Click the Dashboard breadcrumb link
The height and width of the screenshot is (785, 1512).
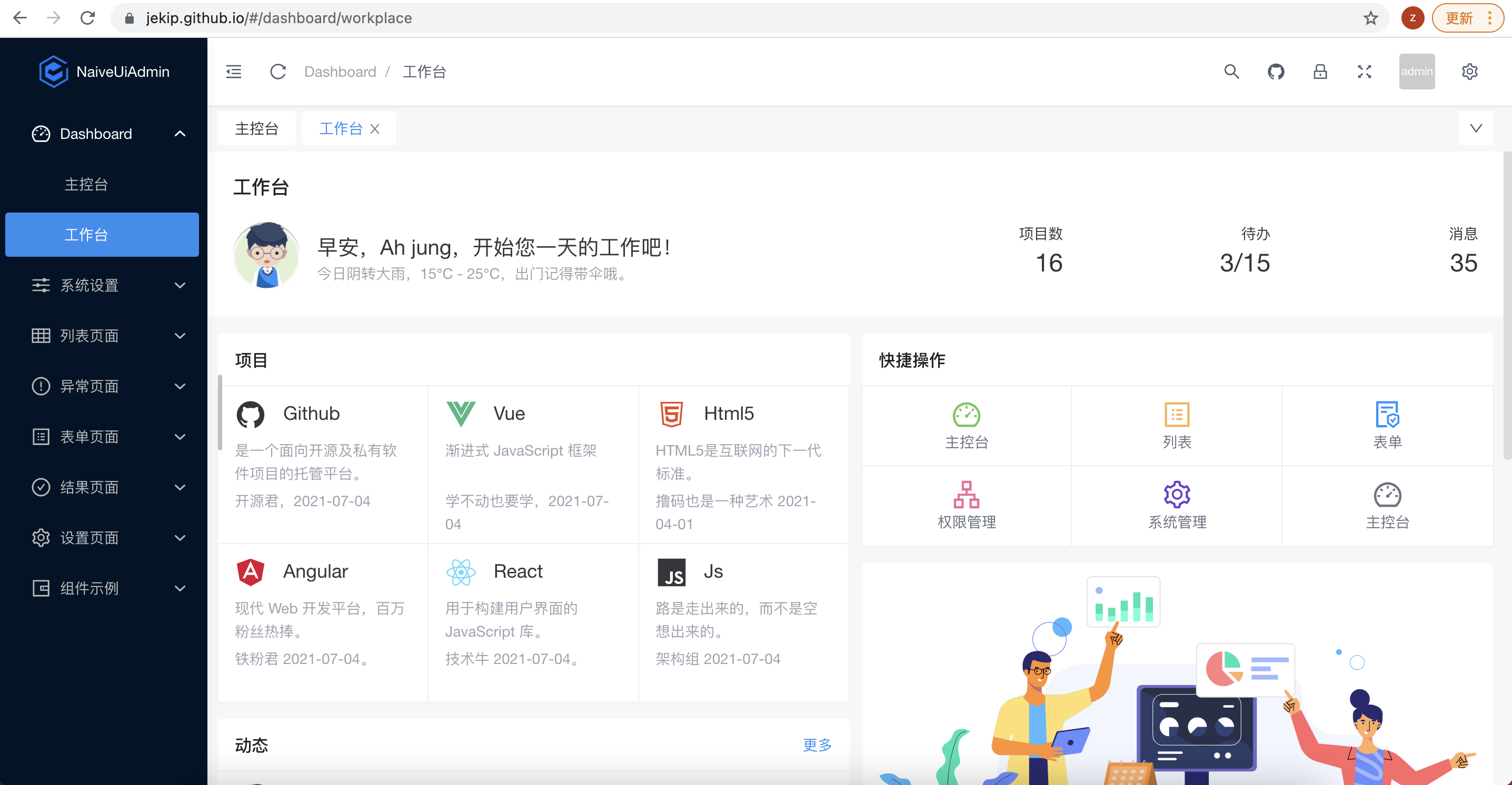coord(340,72)
